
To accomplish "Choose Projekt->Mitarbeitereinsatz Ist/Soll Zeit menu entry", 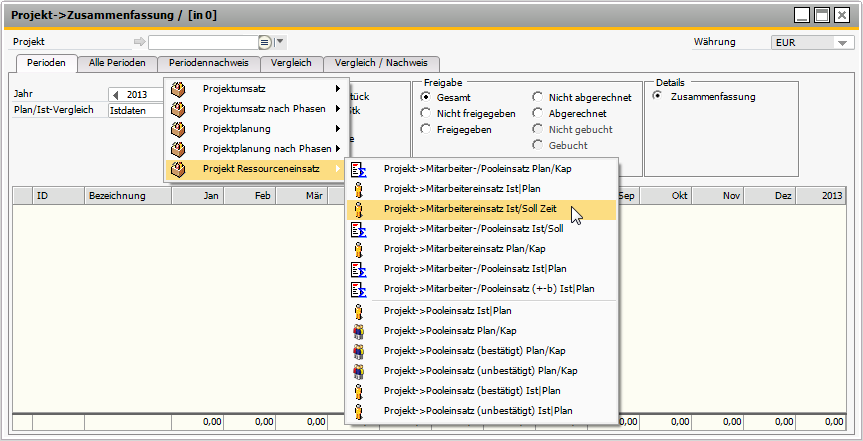I will [x=482, y=209].
